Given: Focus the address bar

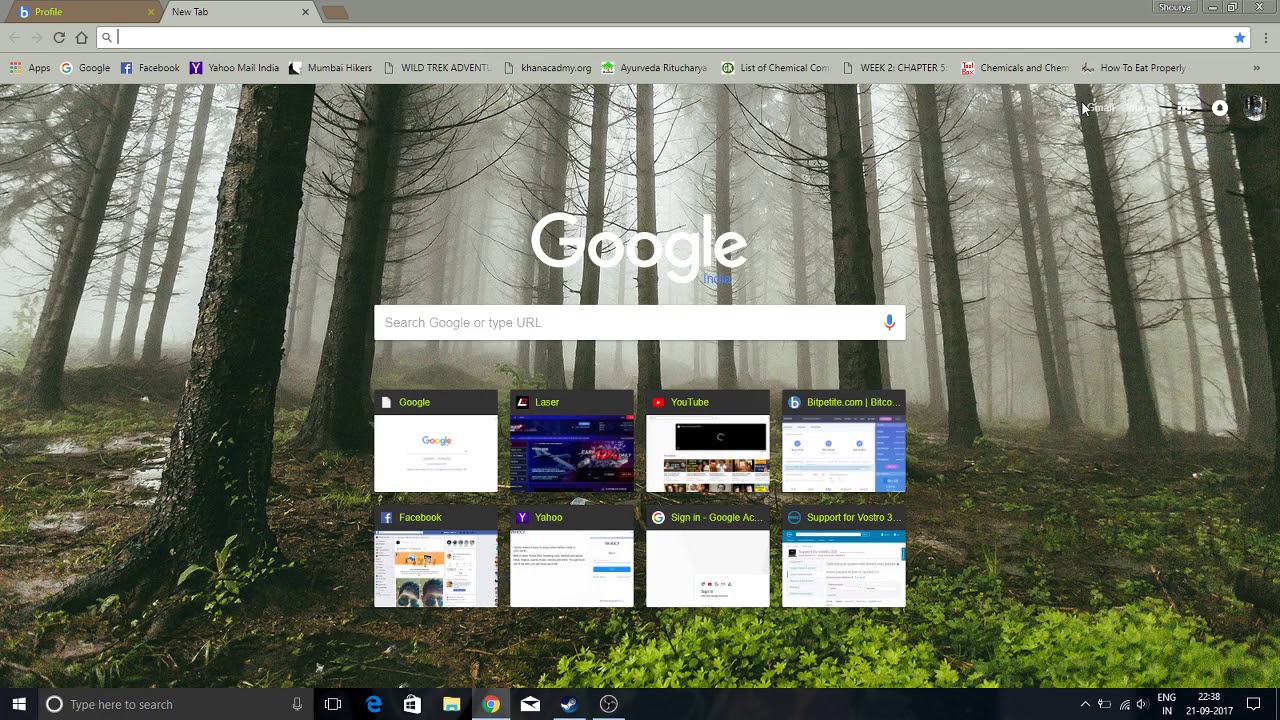Looking at the screenshot, I should [670, 37].
